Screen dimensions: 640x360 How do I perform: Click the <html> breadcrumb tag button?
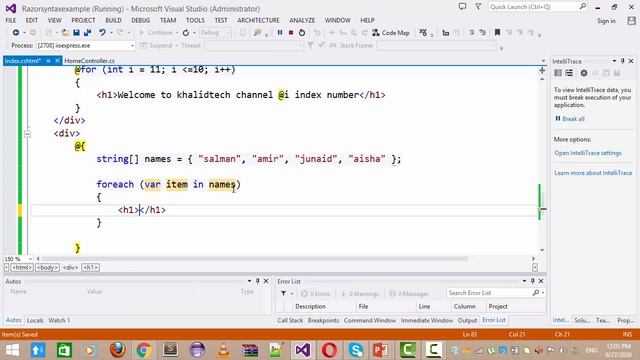[x=22, y=268]
